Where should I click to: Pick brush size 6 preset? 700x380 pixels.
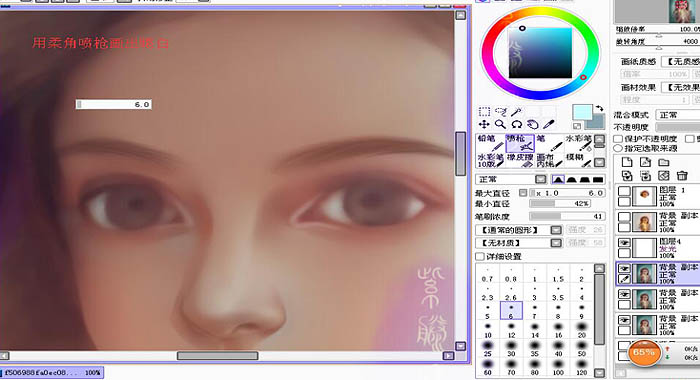[511, 310]
